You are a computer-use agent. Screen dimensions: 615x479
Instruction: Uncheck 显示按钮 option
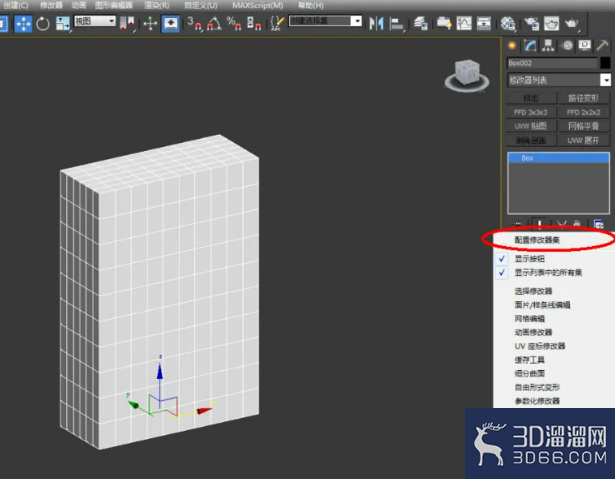click(554, 259)
